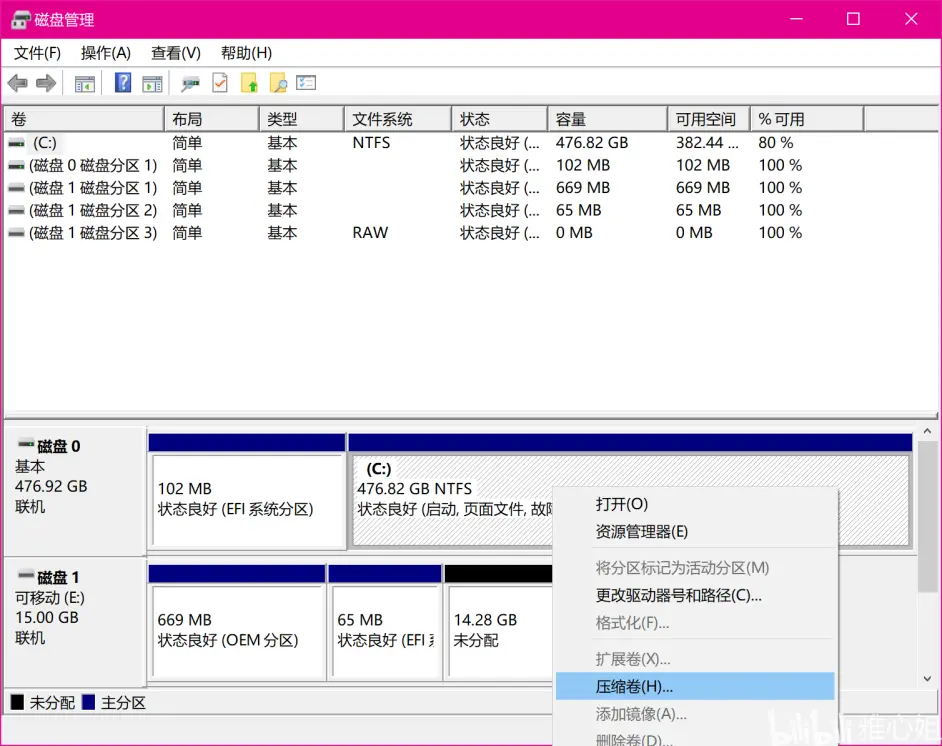Click 将分区标记为活动分区(M) menu entry
942x746 pixels.
(x=695, y=568)
